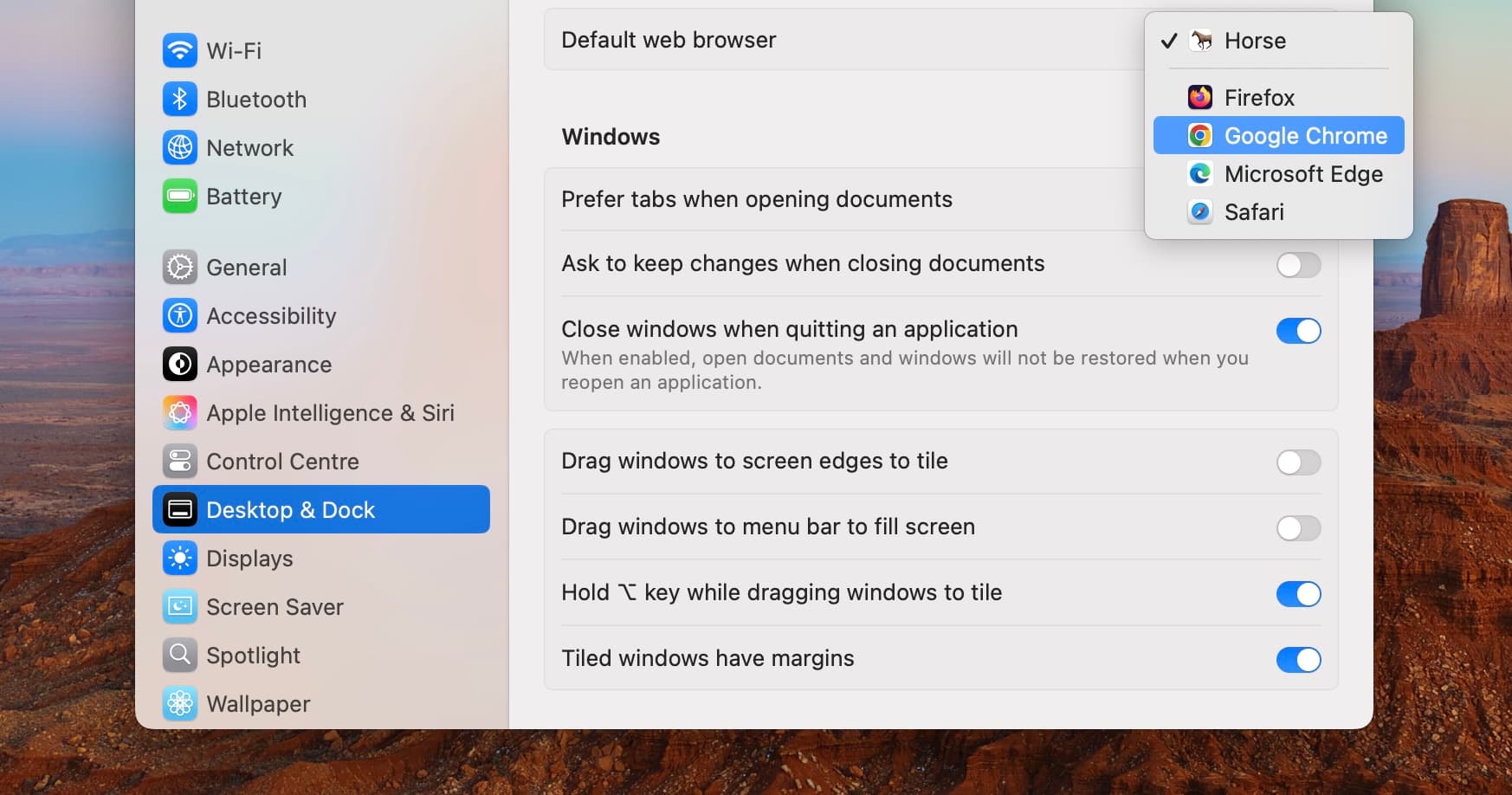Image resolution: width=1512 pixels, height=795 pixels.
Task: Select Microsoft Edge from the list
Action: pos(1303,174)
